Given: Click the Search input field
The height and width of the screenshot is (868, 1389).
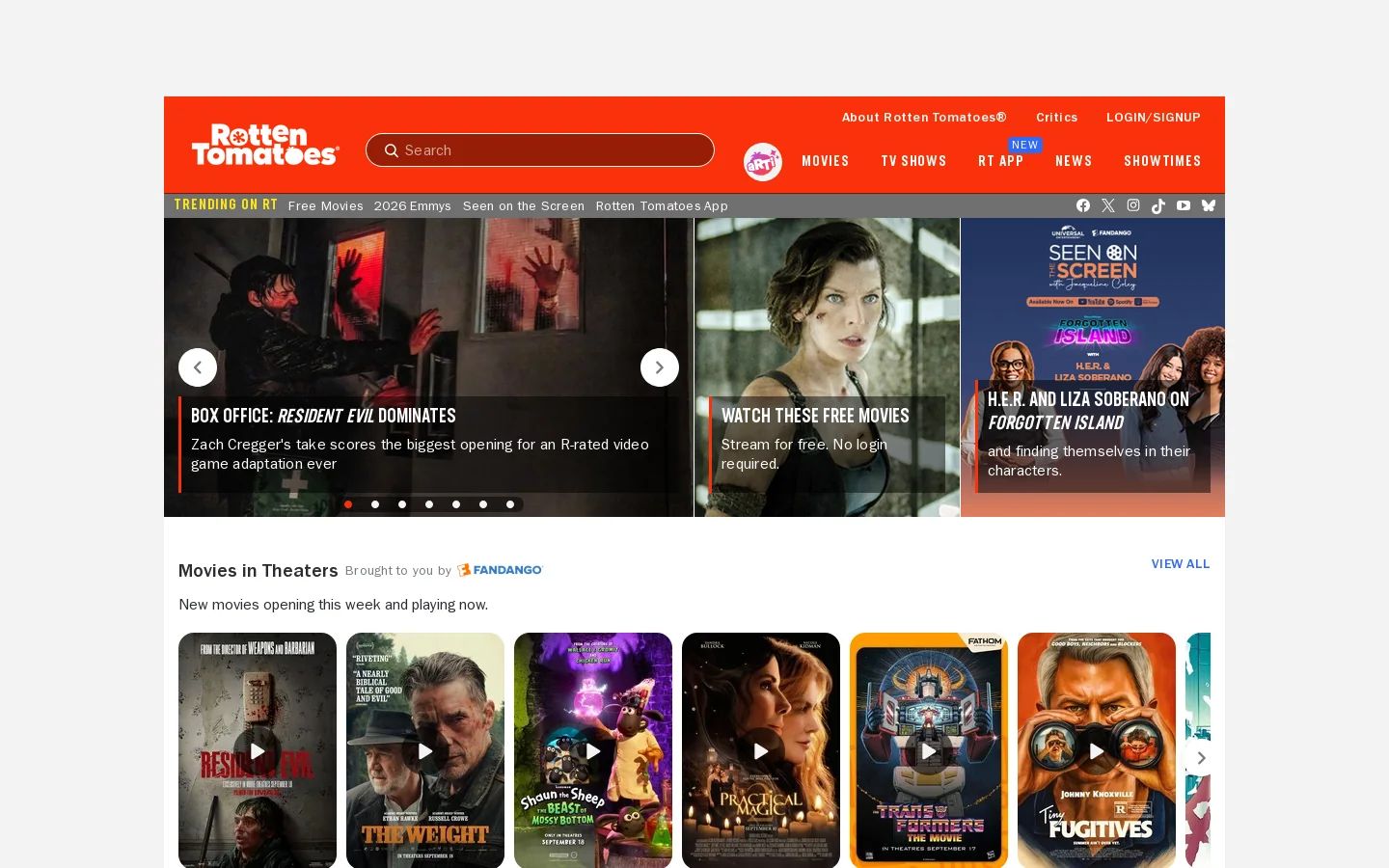Looking at the screenshot, I should (540, 150).
